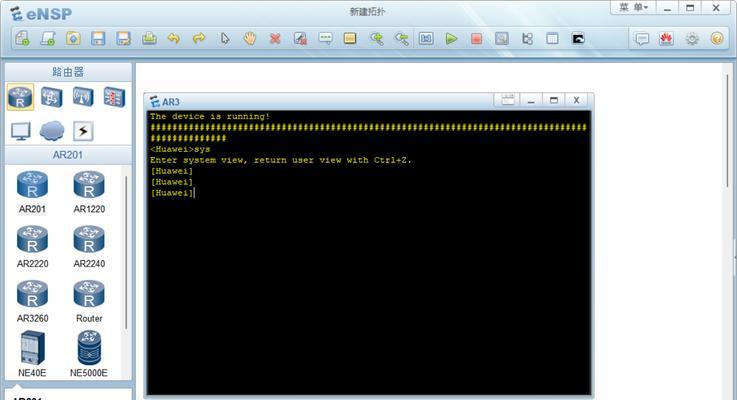Toggle the grid display icon
The height and width of the screenshot is (400, 737).
[552, 38]
